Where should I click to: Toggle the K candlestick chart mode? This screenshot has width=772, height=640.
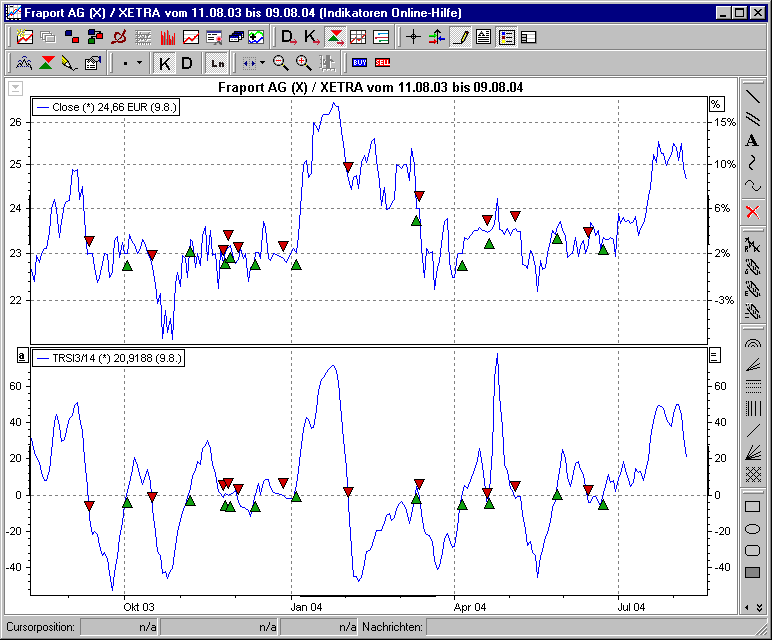165,63
